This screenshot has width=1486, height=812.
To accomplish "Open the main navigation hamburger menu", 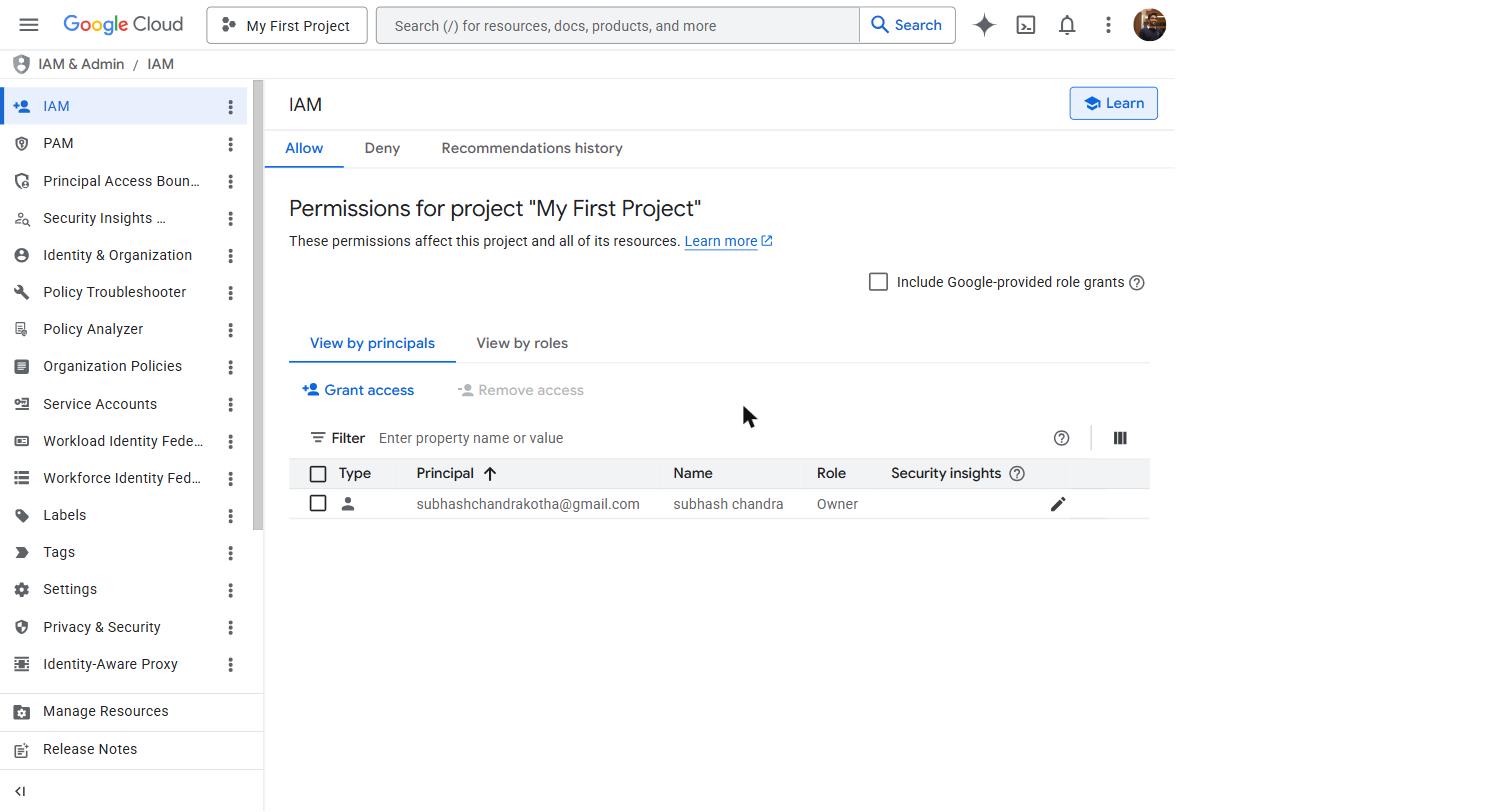I will [x=29, y=25].
